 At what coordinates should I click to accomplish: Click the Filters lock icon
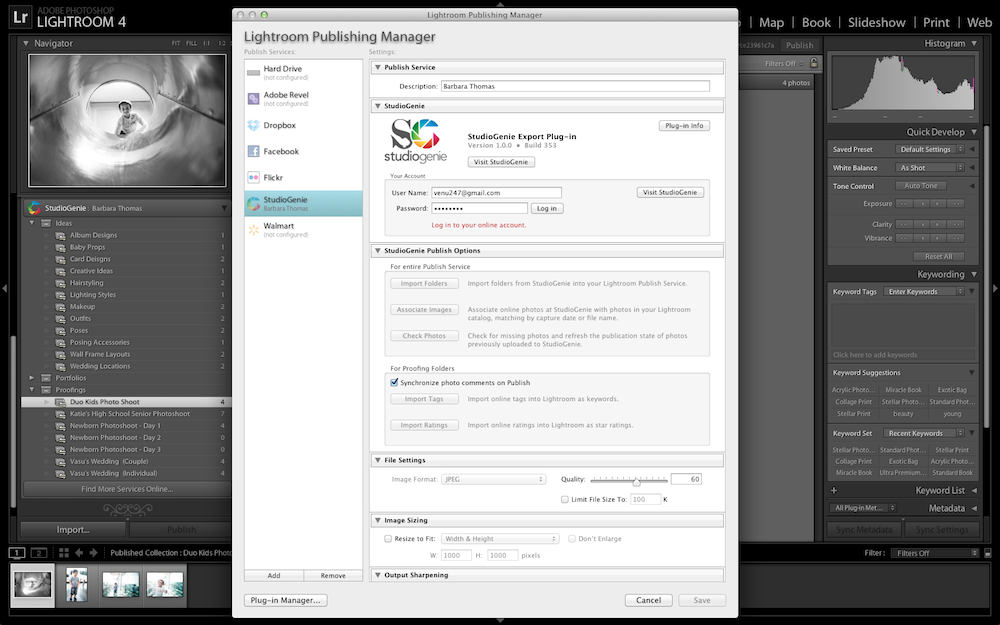[814, 63]
